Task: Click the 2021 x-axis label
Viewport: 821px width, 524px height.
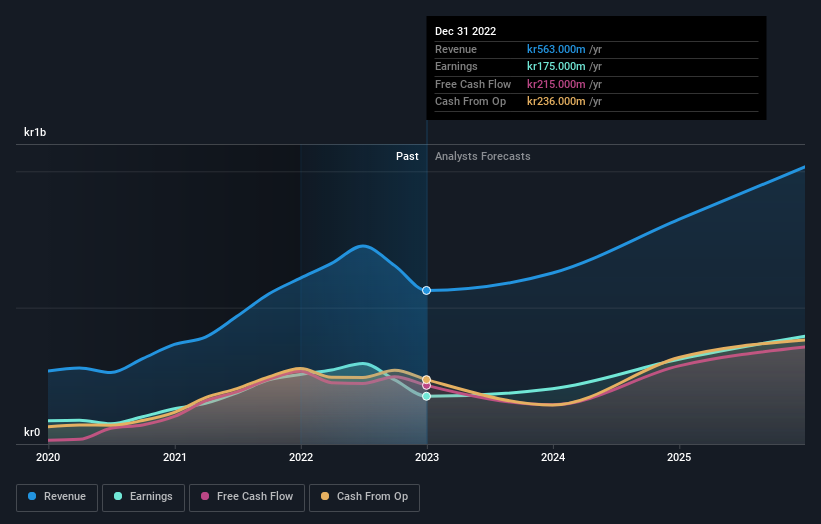Action: [174, 457]
